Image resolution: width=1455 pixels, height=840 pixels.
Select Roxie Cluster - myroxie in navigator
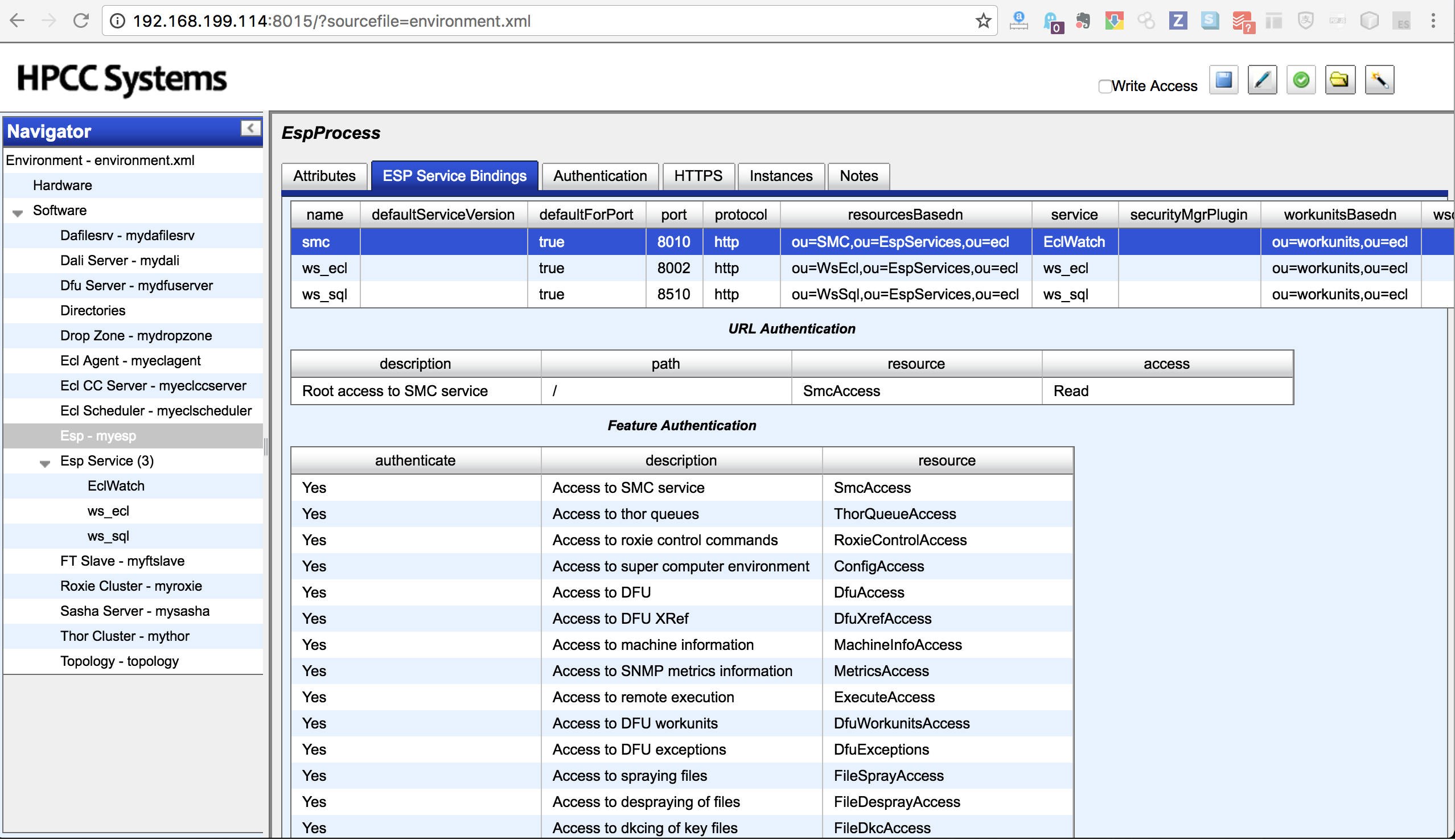[x=131, y=586]
